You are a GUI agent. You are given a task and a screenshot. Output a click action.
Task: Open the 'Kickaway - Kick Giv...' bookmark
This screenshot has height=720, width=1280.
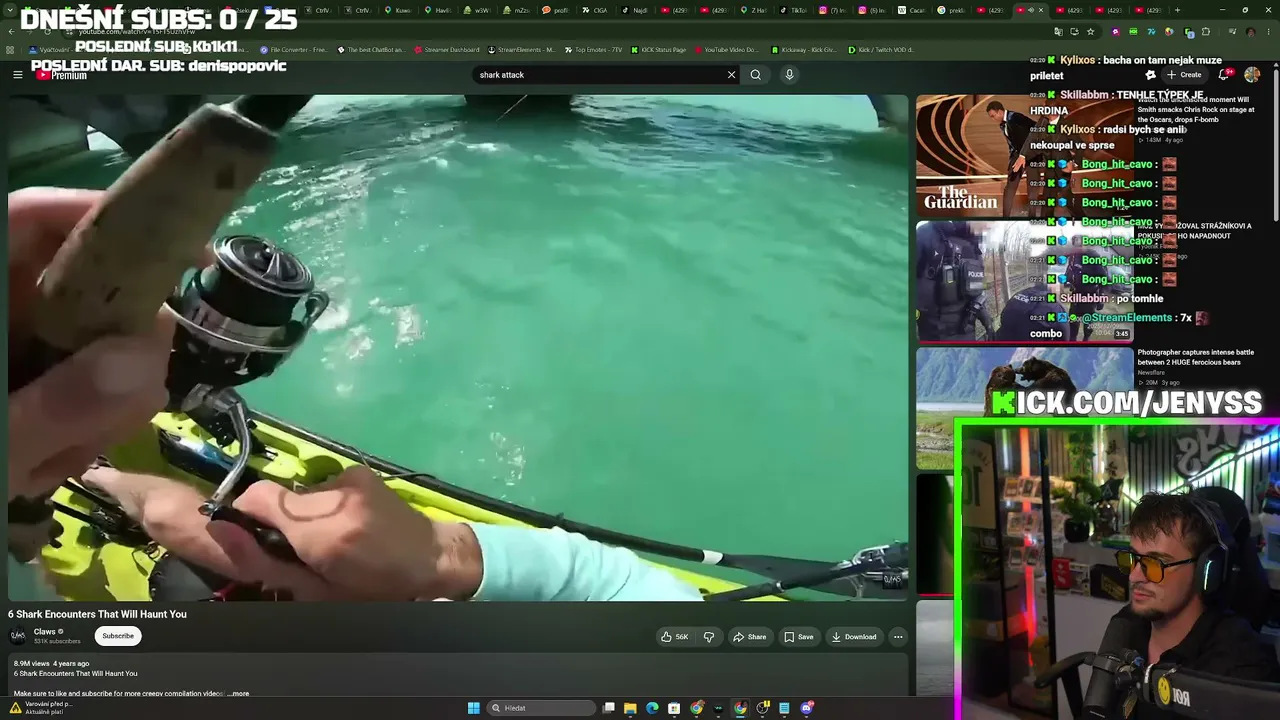(x=804, y=49)
